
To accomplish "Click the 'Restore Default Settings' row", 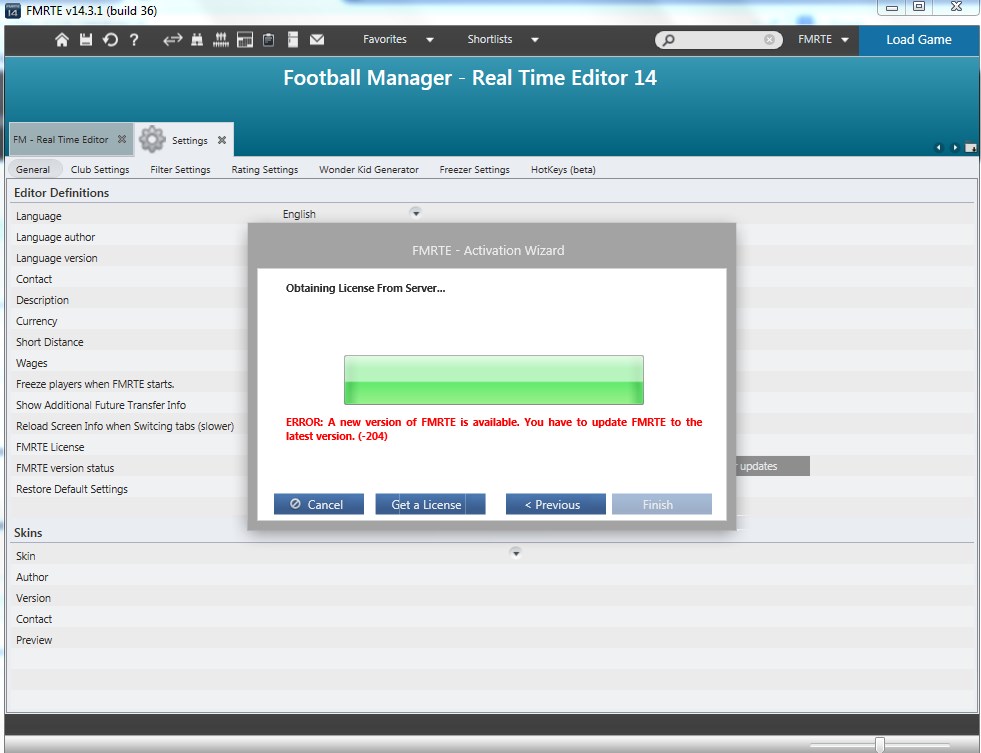I will pyautogui.click(x=72, y=489).
